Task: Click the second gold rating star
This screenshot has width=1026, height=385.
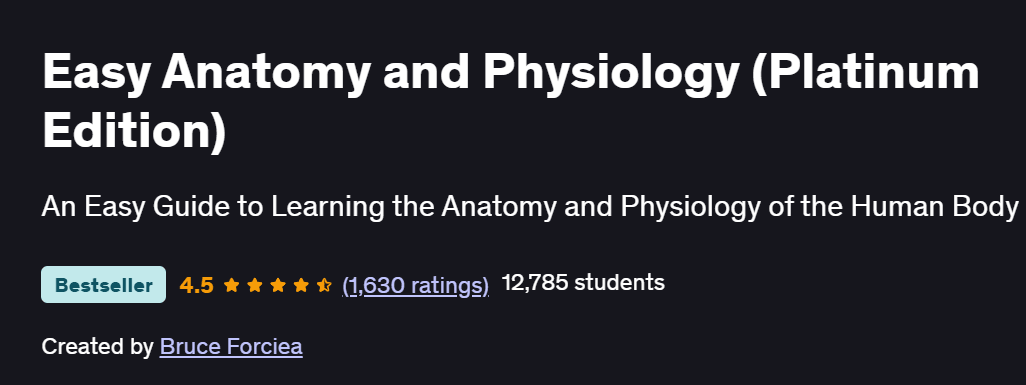Action: pos(255,285)
